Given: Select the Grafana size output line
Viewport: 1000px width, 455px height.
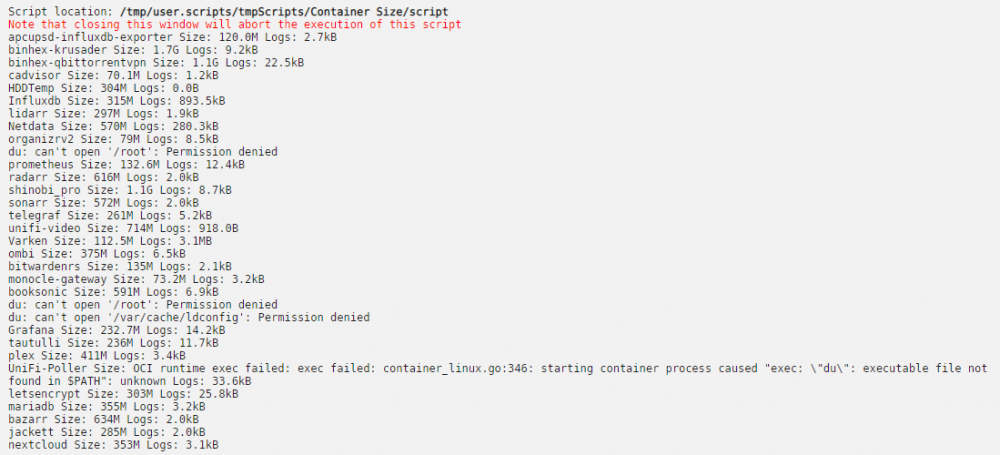Looking at the screenshot, I should click(x=117, y=331).
